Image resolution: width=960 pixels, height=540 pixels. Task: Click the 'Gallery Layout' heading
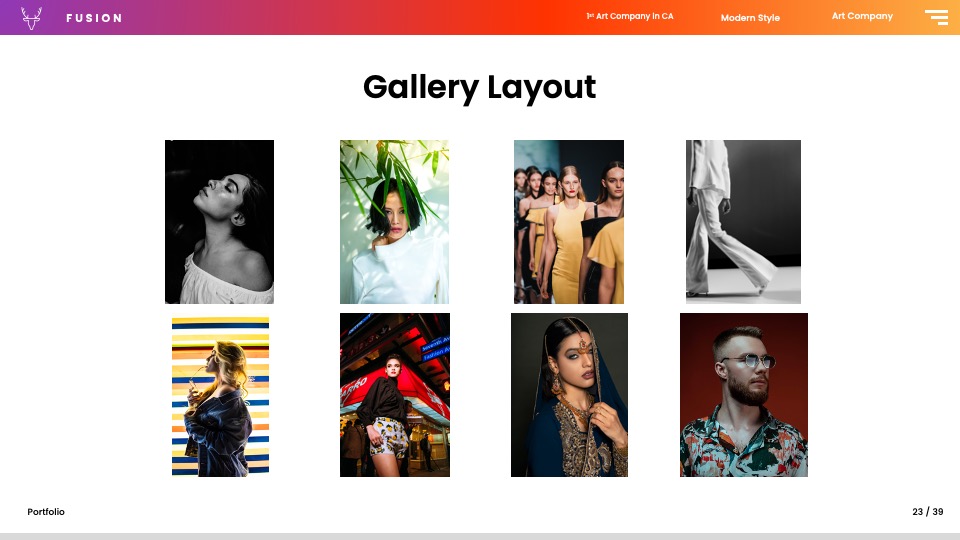tap(479, 87)
